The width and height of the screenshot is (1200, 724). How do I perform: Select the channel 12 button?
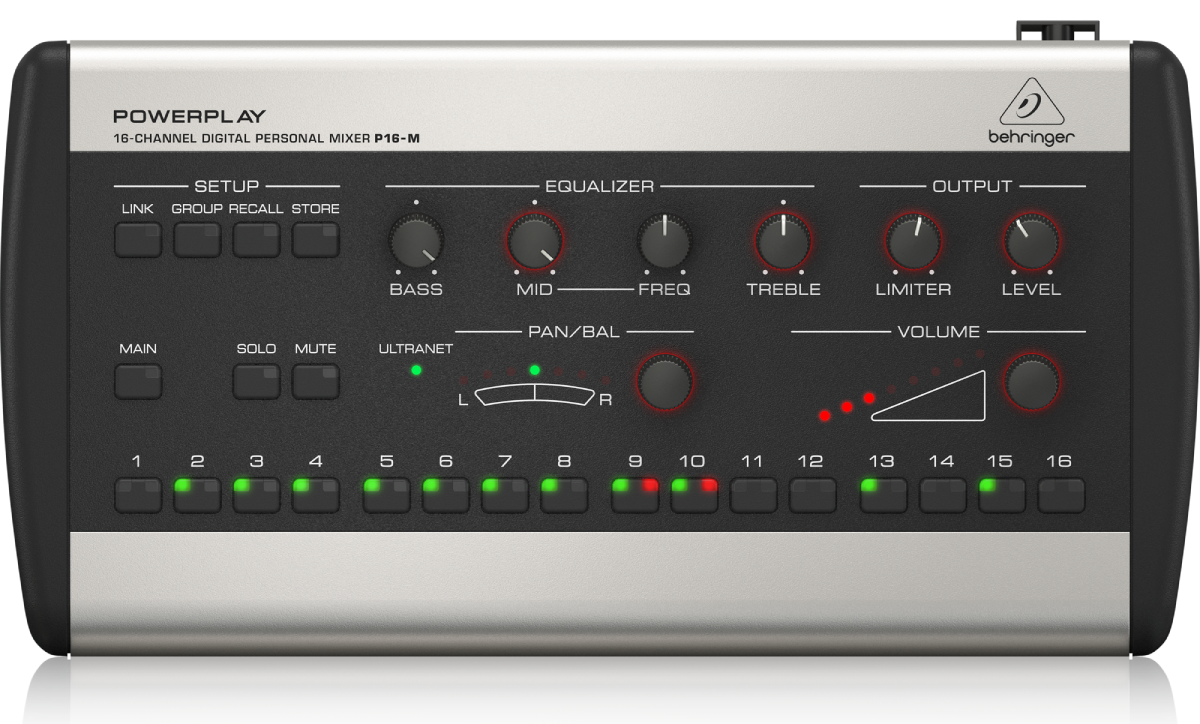[813, 495]
